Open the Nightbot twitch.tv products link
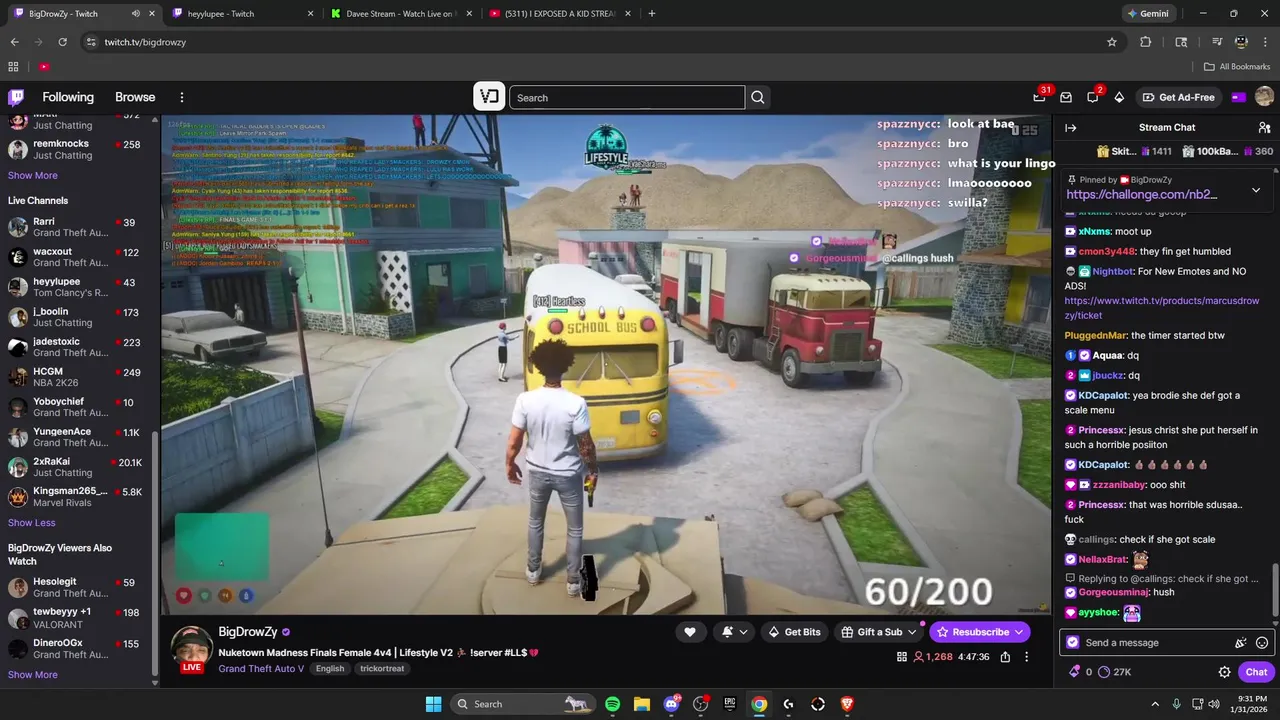1280x720 pixels. tap(1161, 307)
